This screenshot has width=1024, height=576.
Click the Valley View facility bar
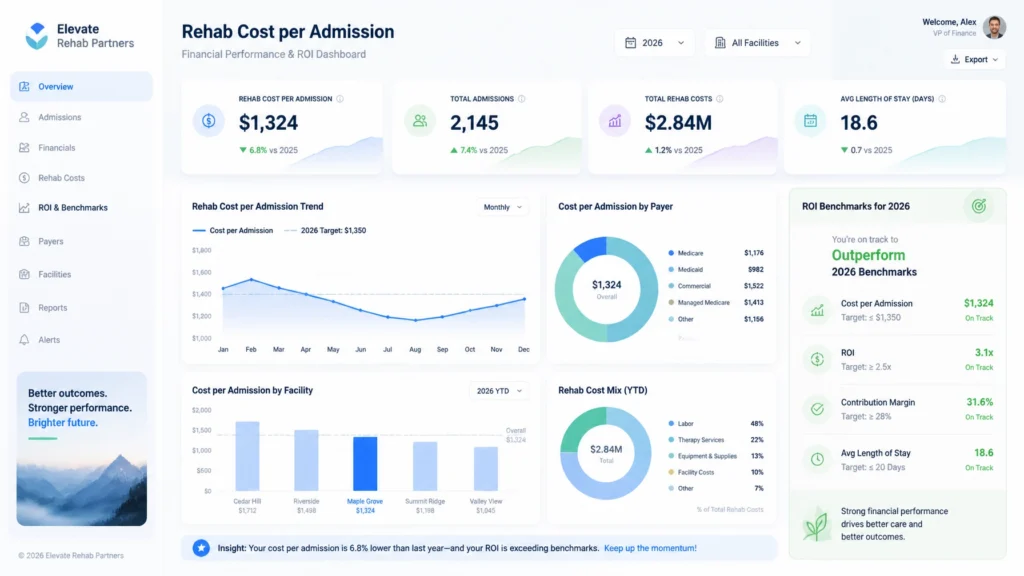coord(485,469)
